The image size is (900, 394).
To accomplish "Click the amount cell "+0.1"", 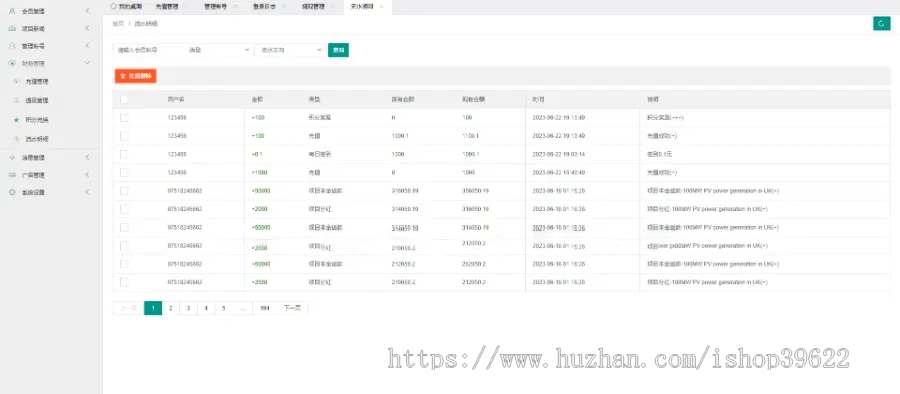I will tap(257, 154).
